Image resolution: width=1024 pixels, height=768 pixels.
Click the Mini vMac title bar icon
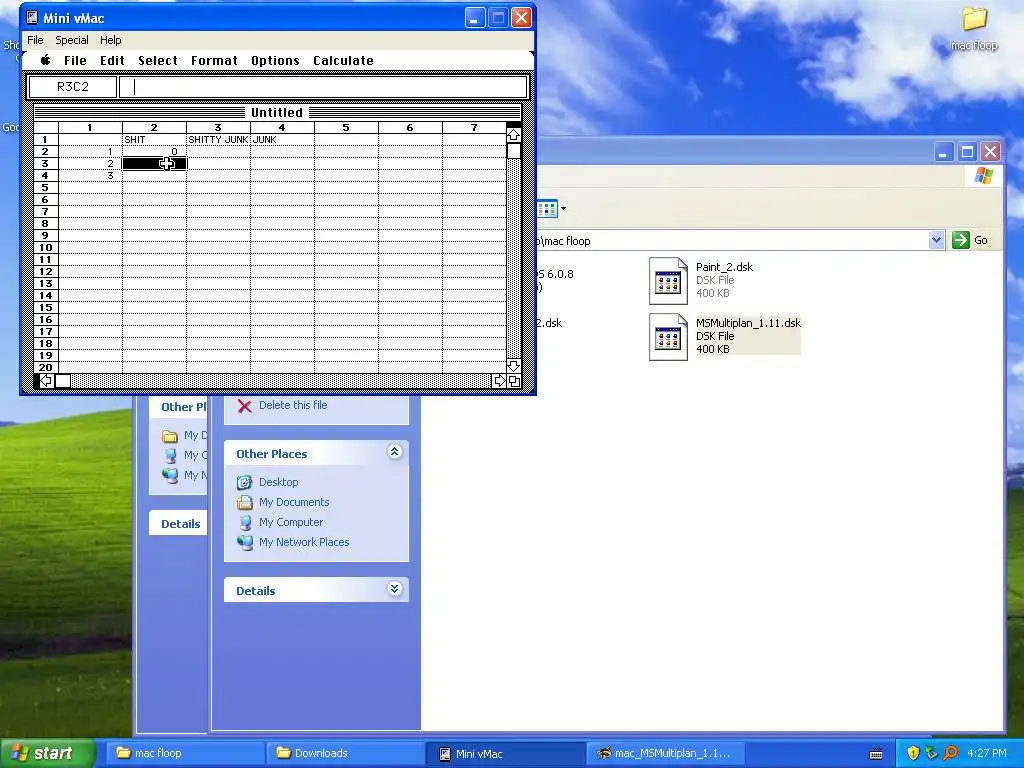point(32,18)
